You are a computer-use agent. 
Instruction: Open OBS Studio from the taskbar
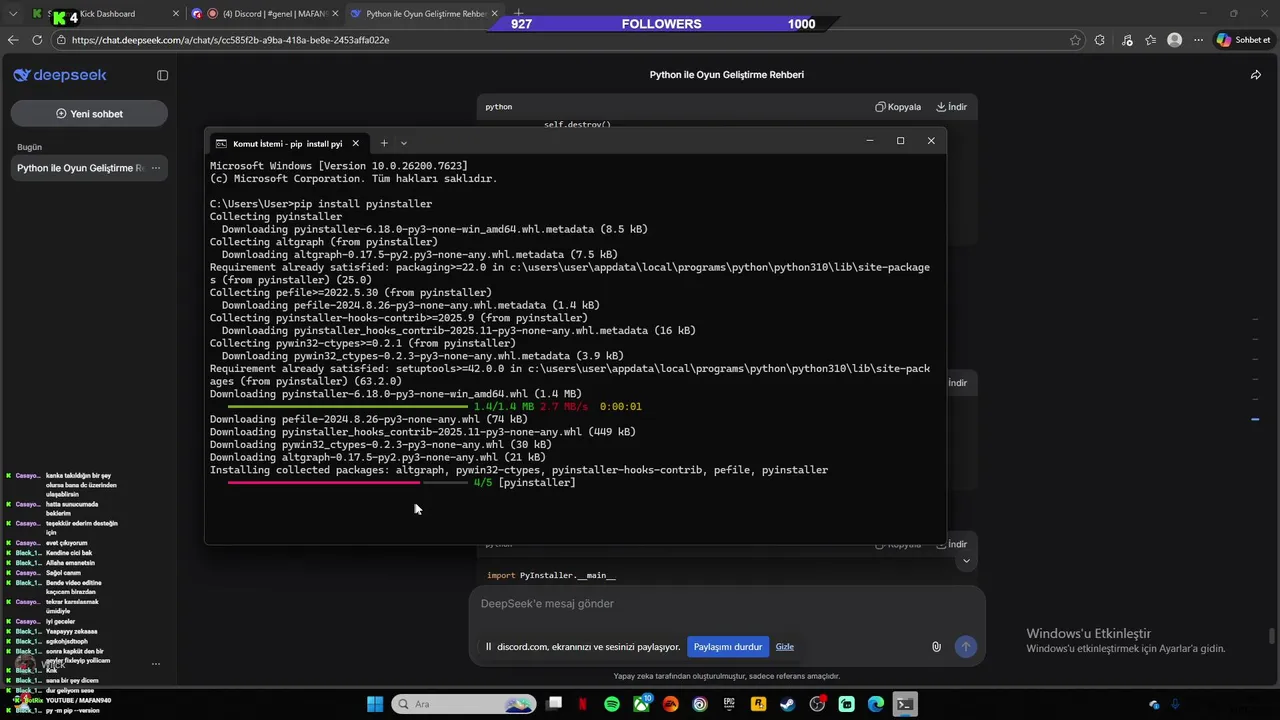pyautogui.click(x=817, y=704)
